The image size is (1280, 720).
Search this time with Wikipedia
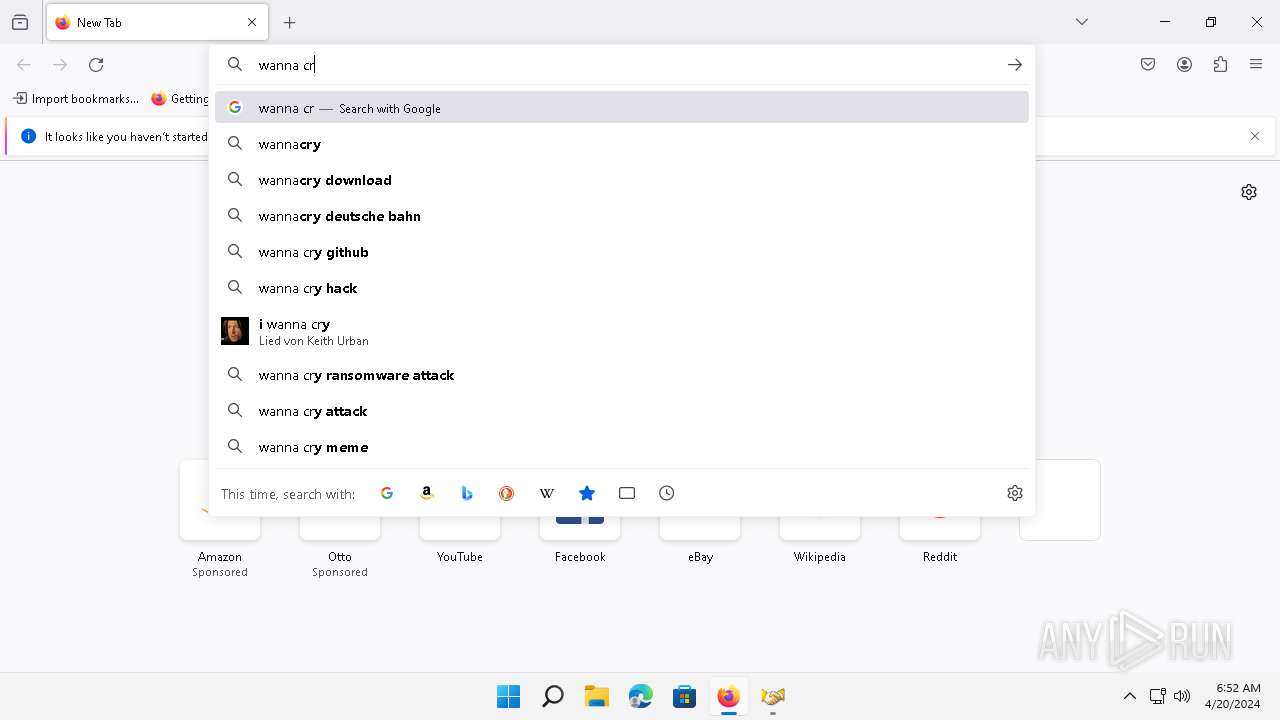547,493
